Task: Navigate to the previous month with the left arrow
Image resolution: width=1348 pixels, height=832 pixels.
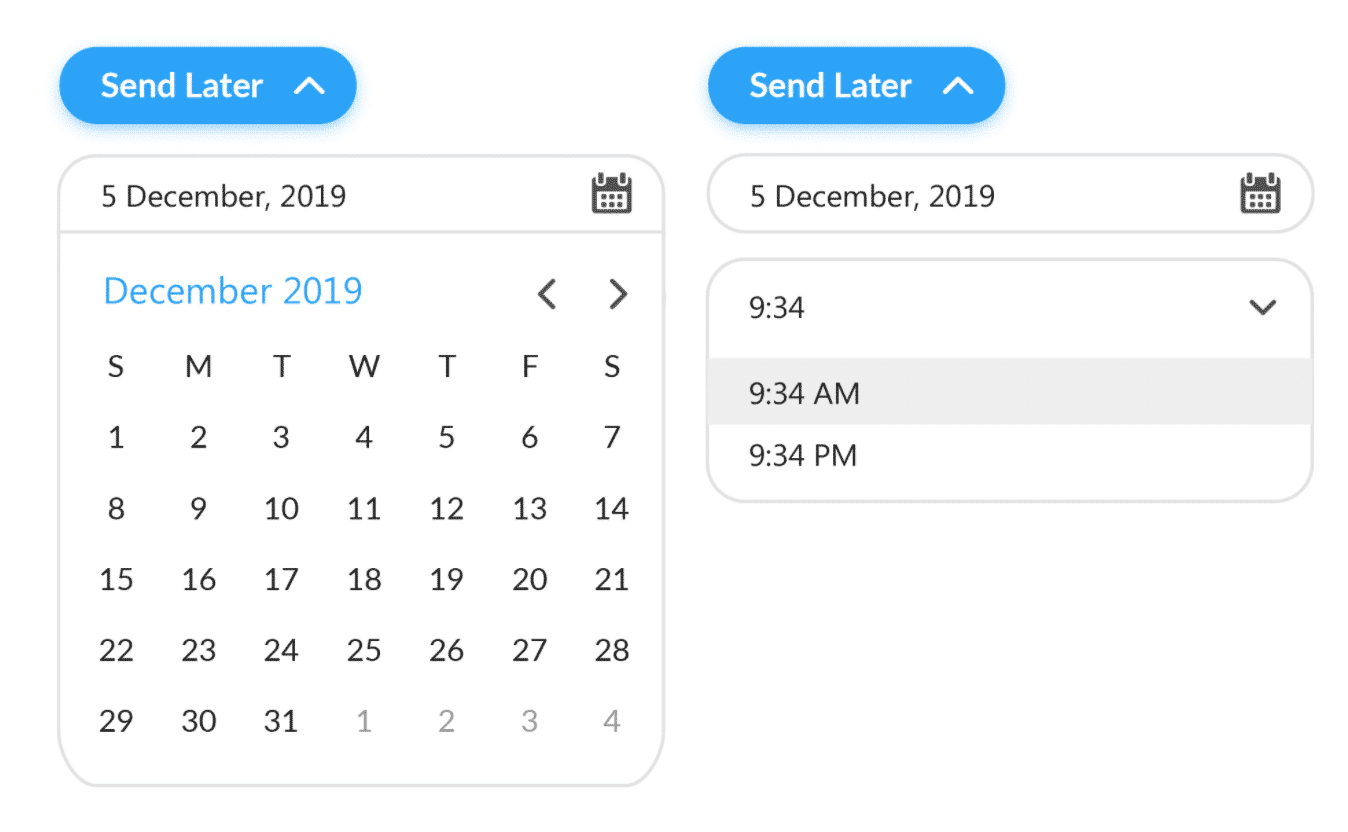Action: point(546,293)
